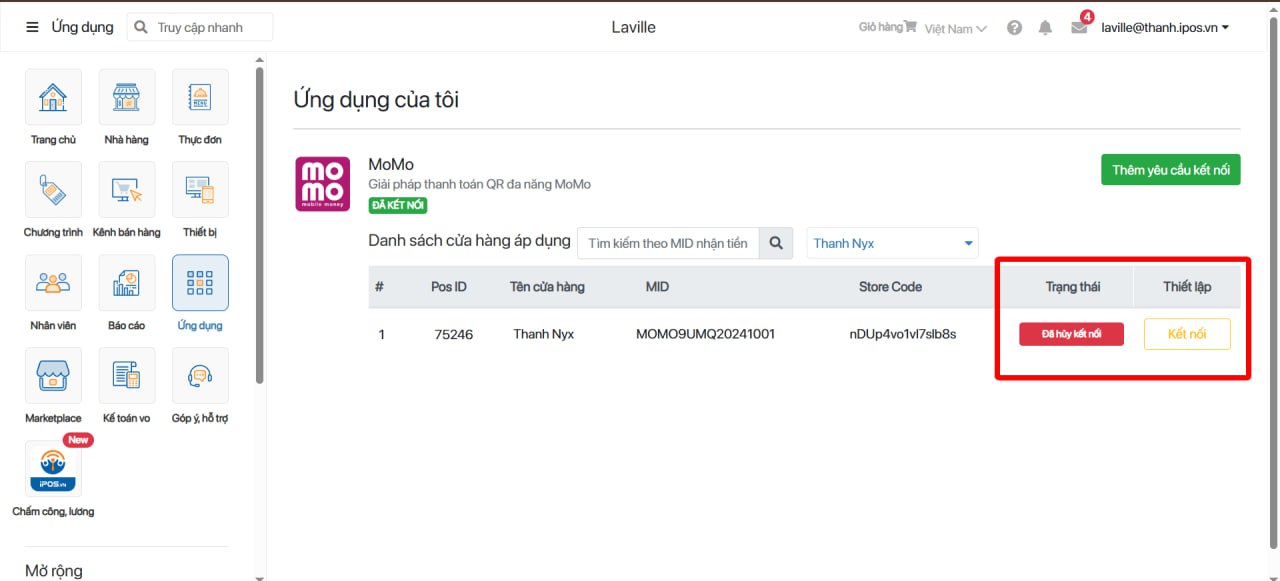Open the Báo cáo reports icon
Viewport: 1280px width, 581px height.
tap(126, 283)
